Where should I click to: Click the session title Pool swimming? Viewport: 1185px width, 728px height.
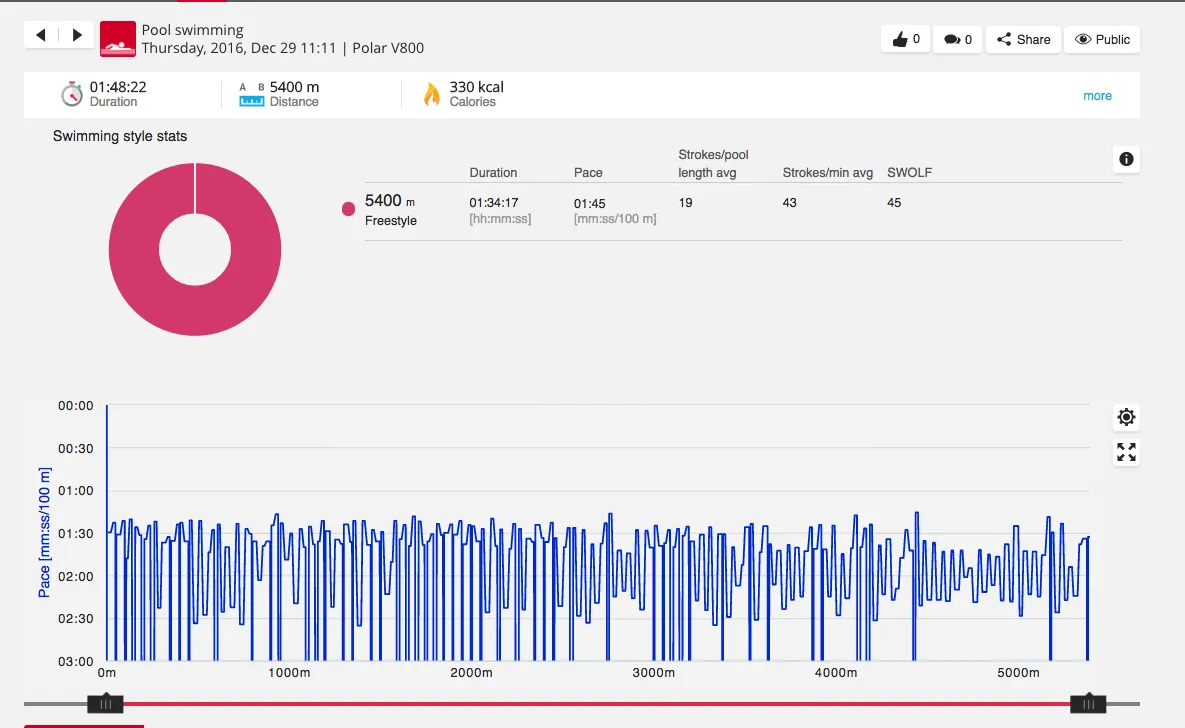pyautogui.click(x=192, y=30)
